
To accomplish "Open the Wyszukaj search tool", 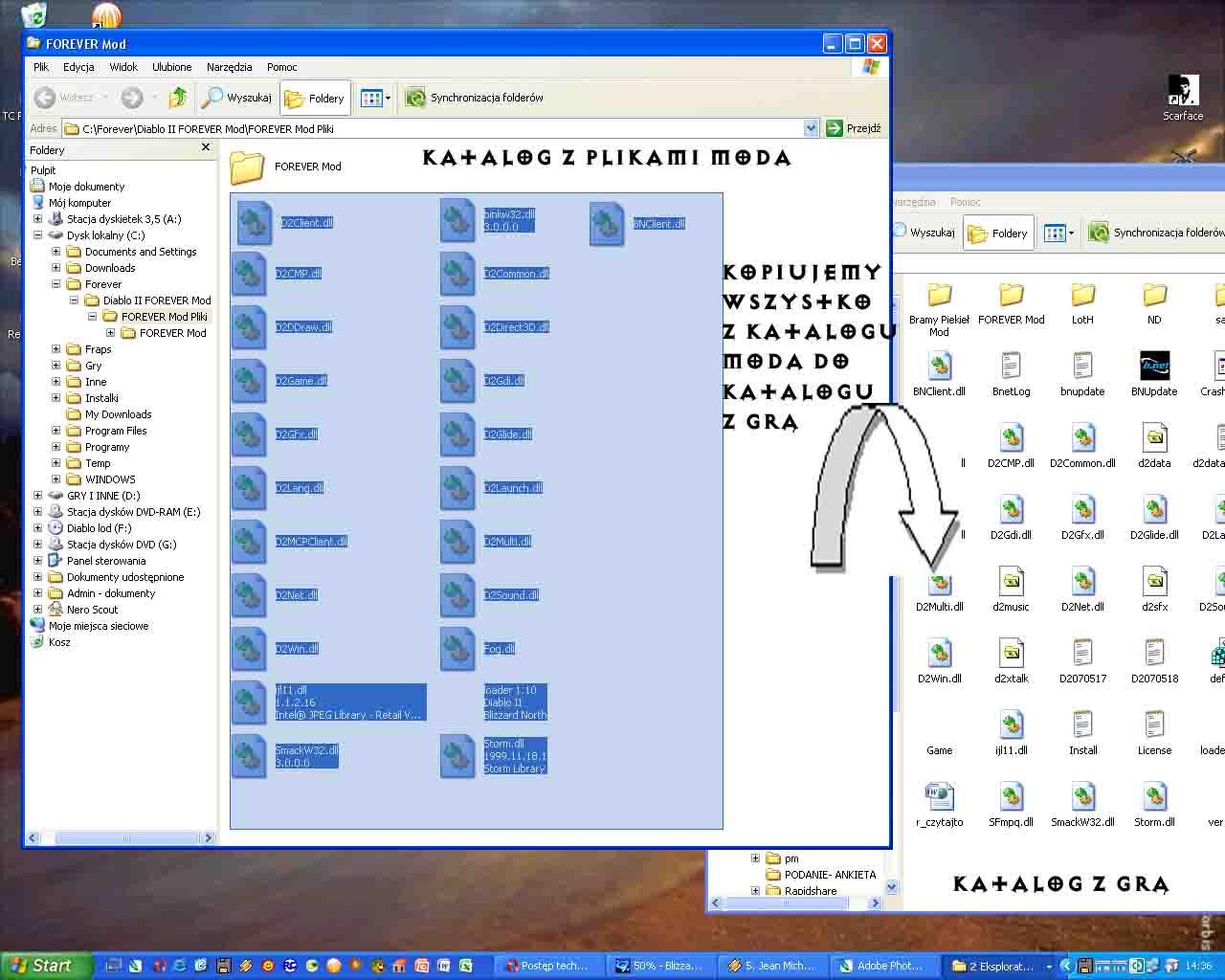I will click(x=236, y=98).
